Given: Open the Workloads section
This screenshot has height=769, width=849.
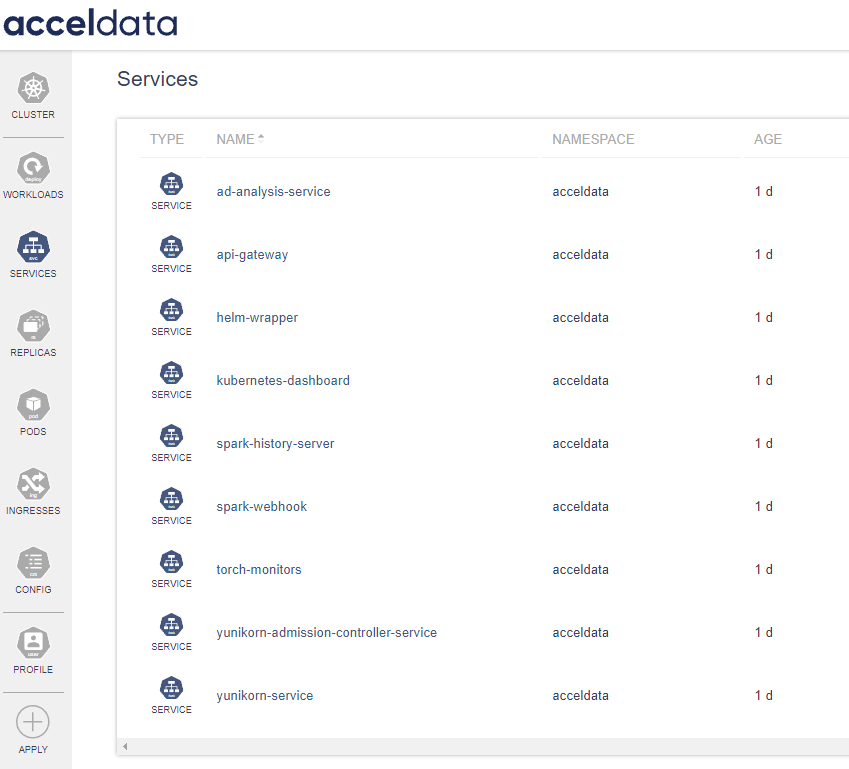Looking at the screenshot, I should [33, 175].
